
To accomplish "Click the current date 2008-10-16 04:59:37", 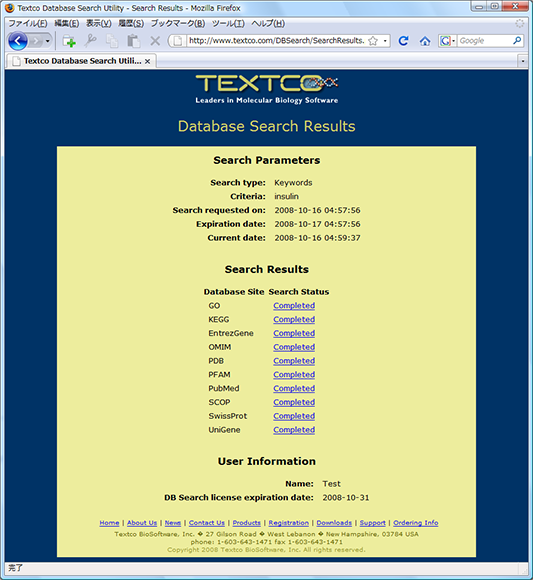I will click(x=317, y=238).
